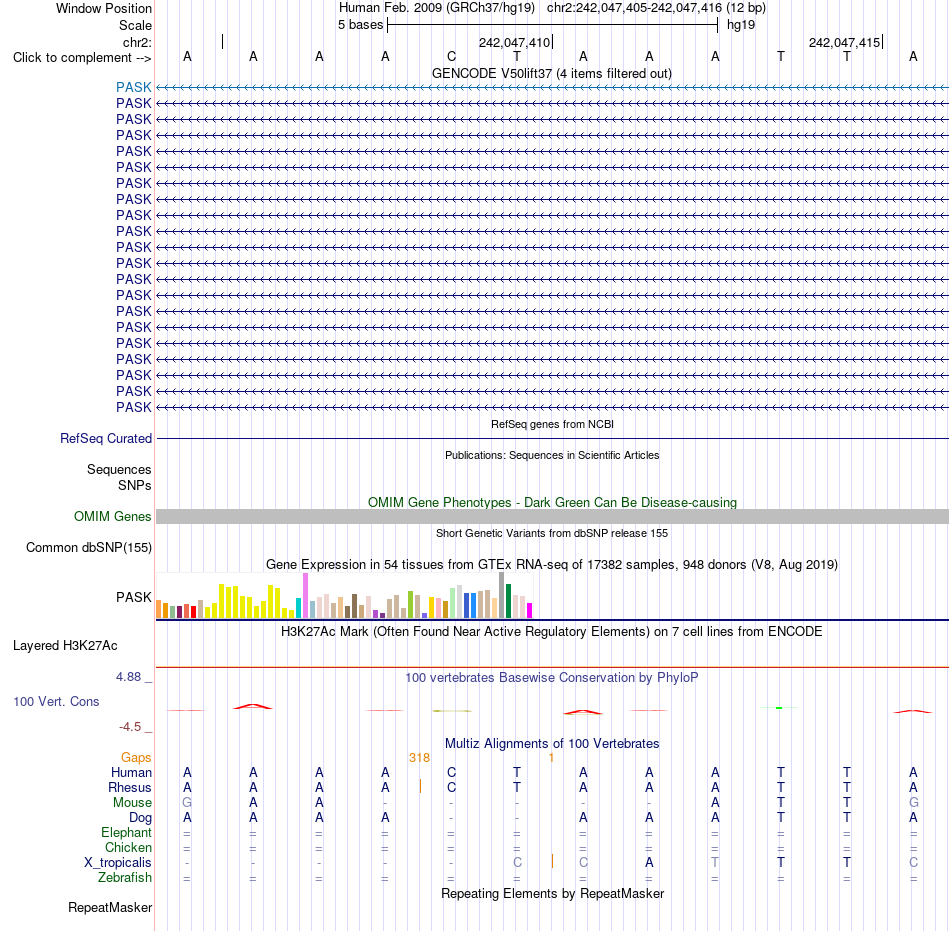This screenshot has width=950, height=931.
Task: Click the magenta last bar in GTEx chart
Action: coord(530,611)
